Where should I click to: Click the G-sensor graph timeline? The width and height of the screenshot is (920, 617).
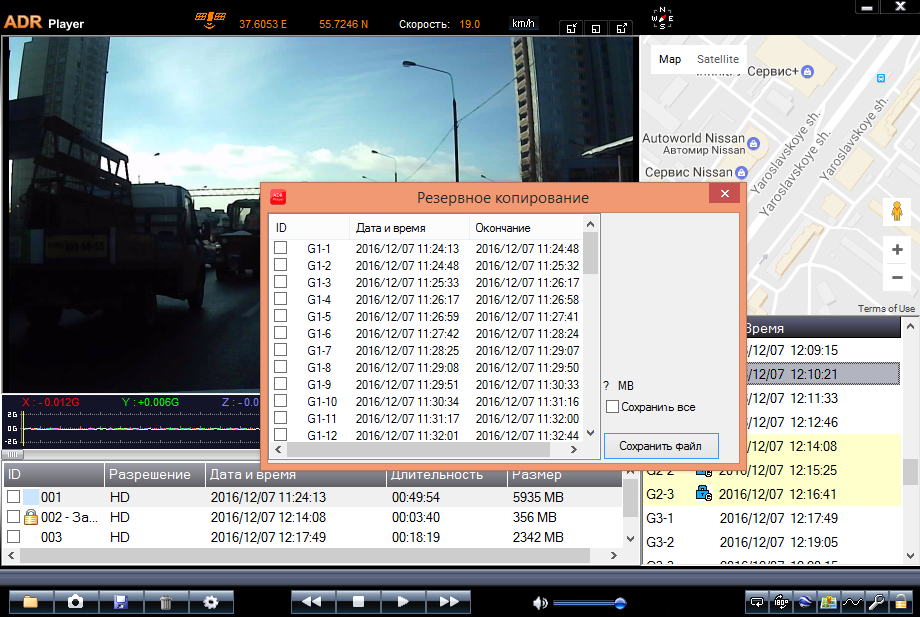pos(141,429)
